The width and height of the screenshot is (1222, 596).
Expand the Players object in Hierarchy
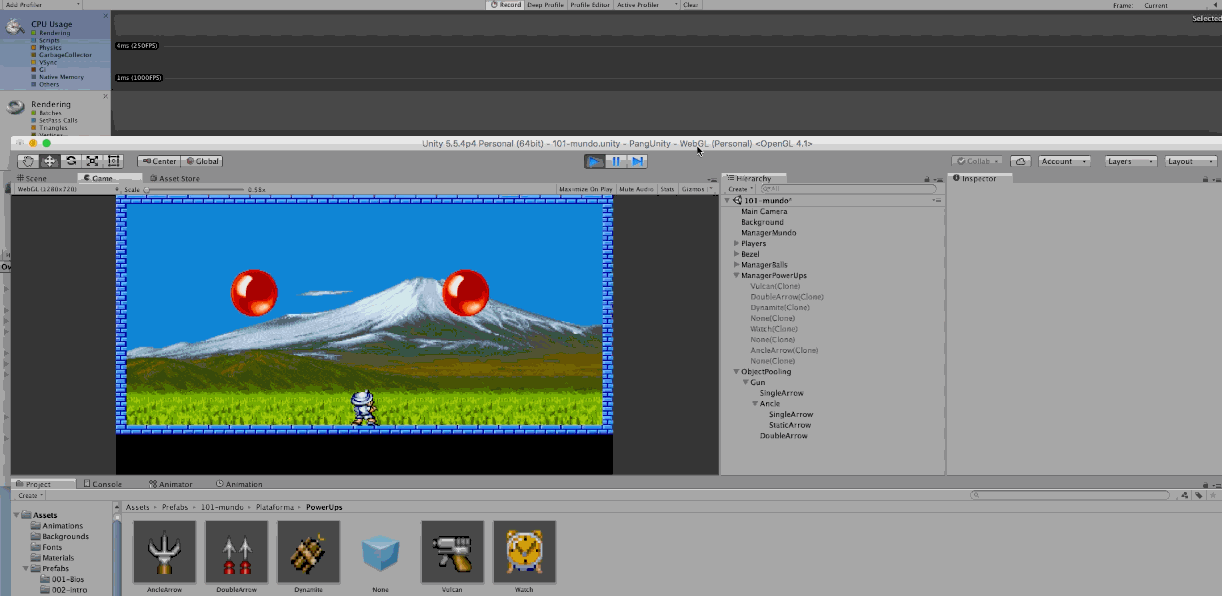737,243
